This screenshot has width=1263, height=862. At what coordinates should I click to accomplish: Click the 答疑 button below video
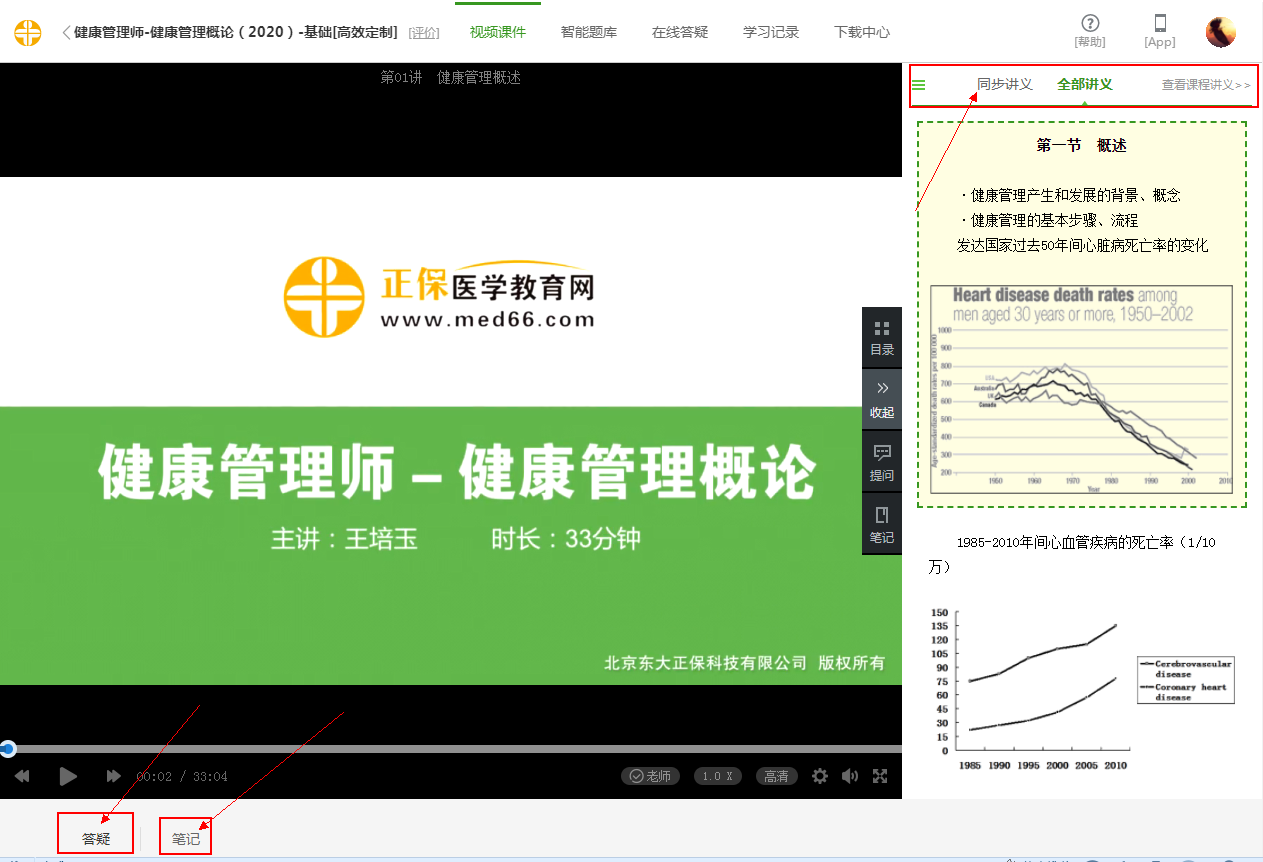(96, 839)
